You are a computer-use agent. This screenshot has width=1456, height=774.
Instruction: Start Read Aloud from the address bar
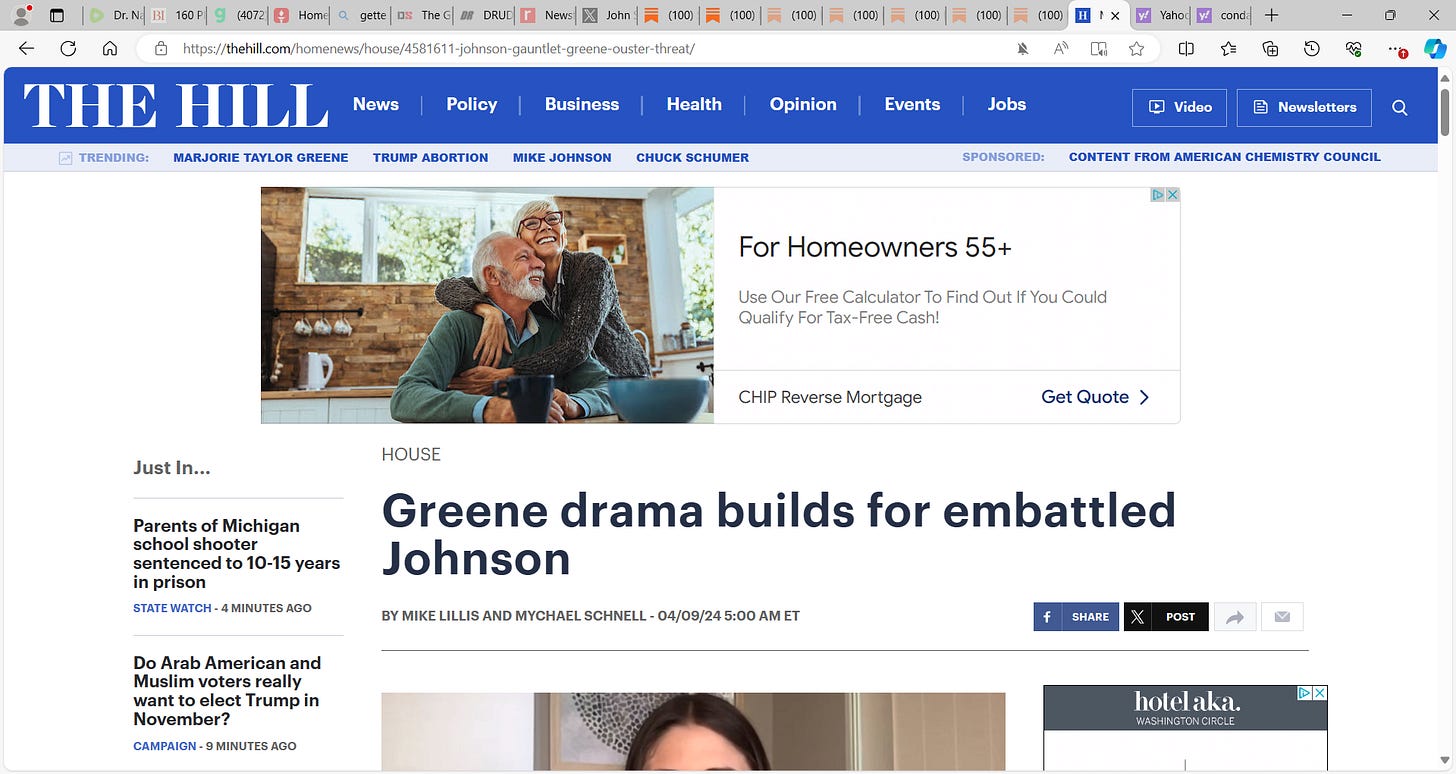click(x=1061, y=48)
